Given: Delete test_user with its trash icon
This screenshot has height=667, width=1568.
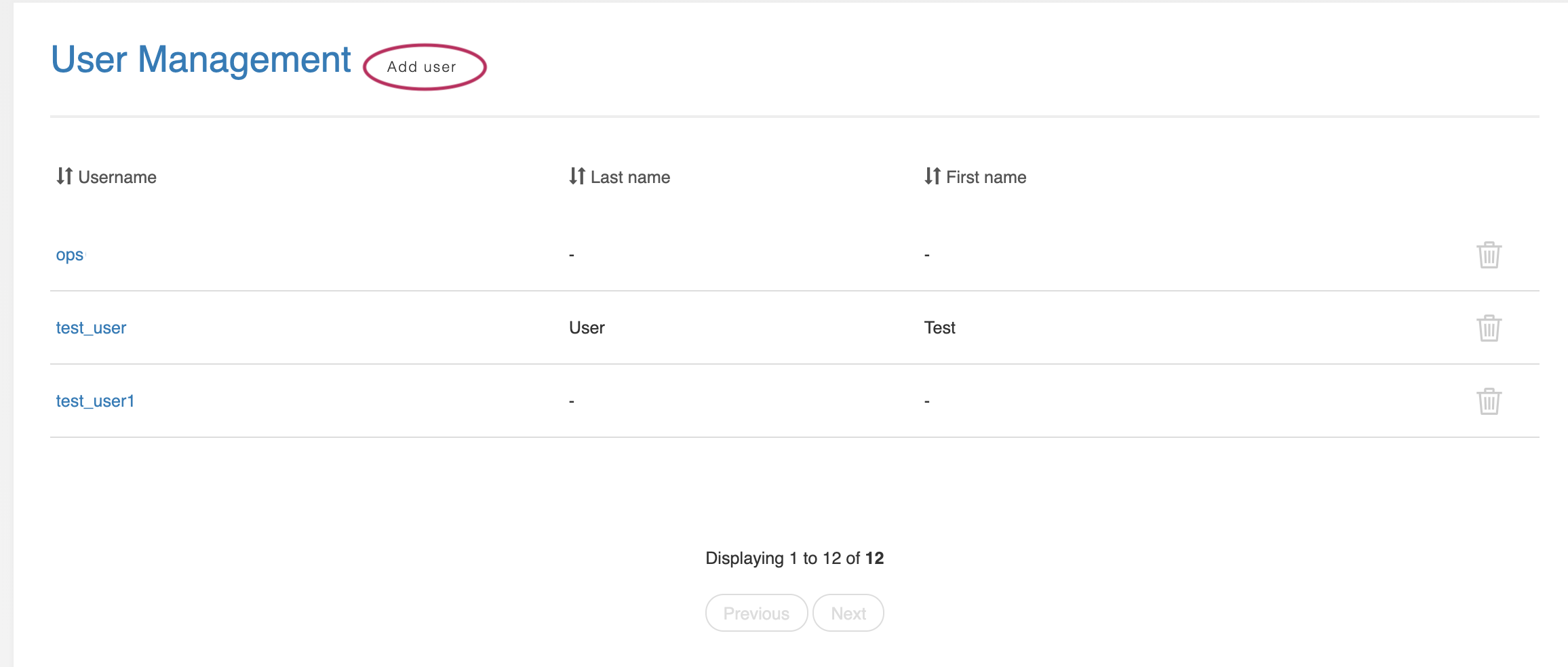Looking at the screenshot, I should point(1489,328).
